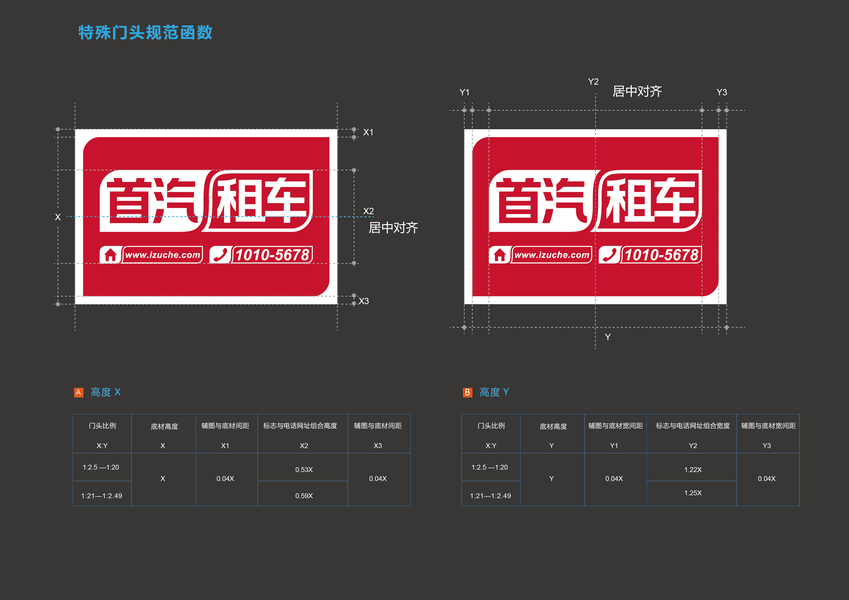Click the 高度 X section heading
The height and width of the screenshot is (600, 849).
106,392
